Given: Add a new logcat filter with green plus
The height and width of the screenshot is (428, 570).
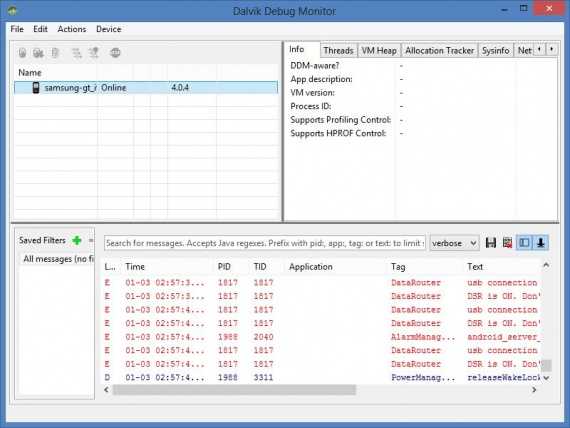Looking at the screenshot, I should [x=77, y=240].
